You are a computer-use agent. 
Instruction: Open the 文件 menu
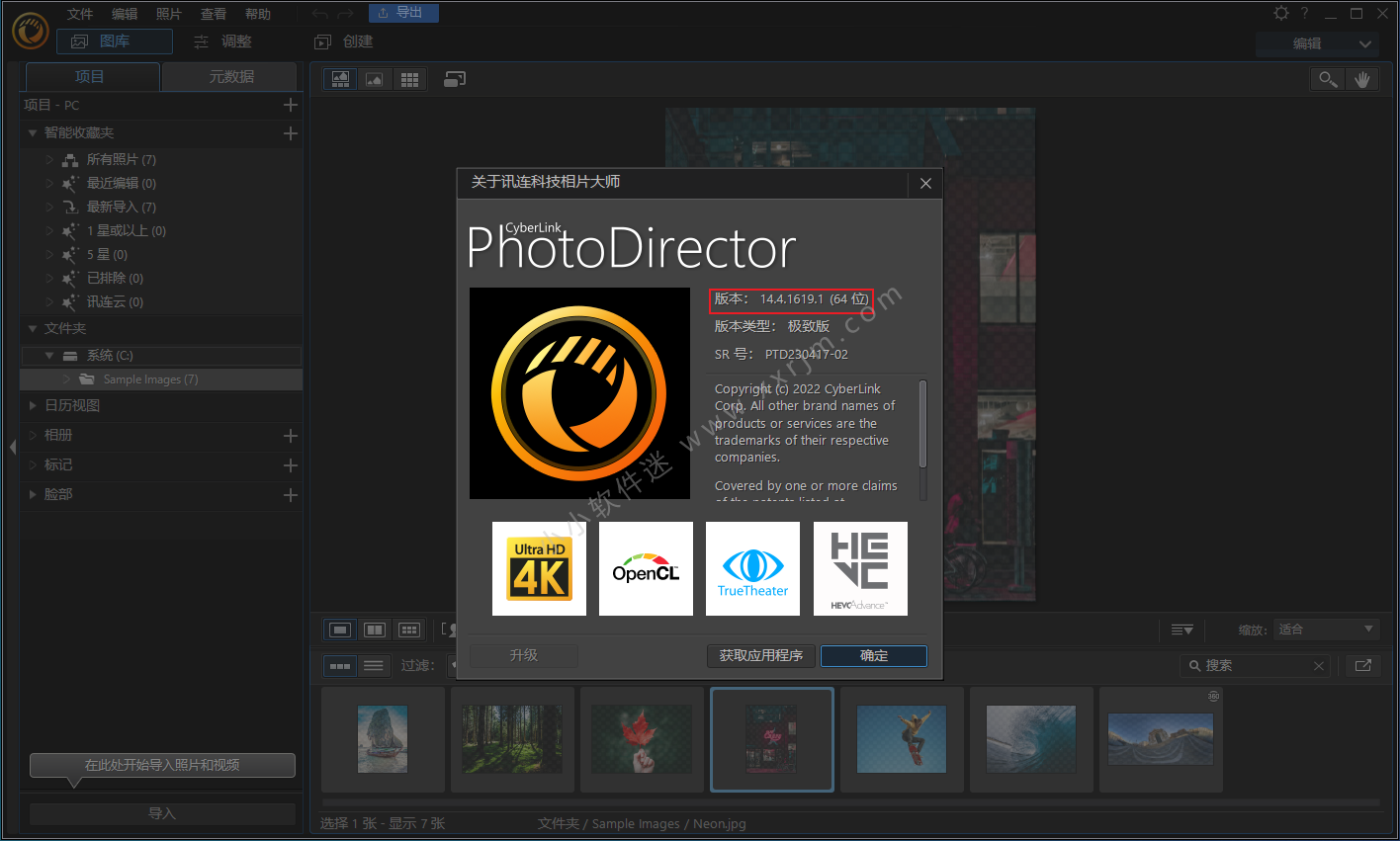point(80,14)
